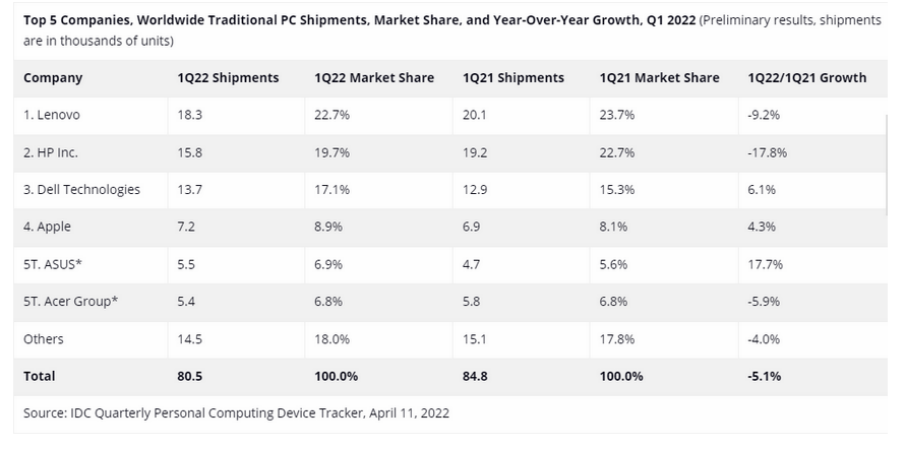Click the Lenovo row label
The image size is (908, 449).
(x=52, y=115)
